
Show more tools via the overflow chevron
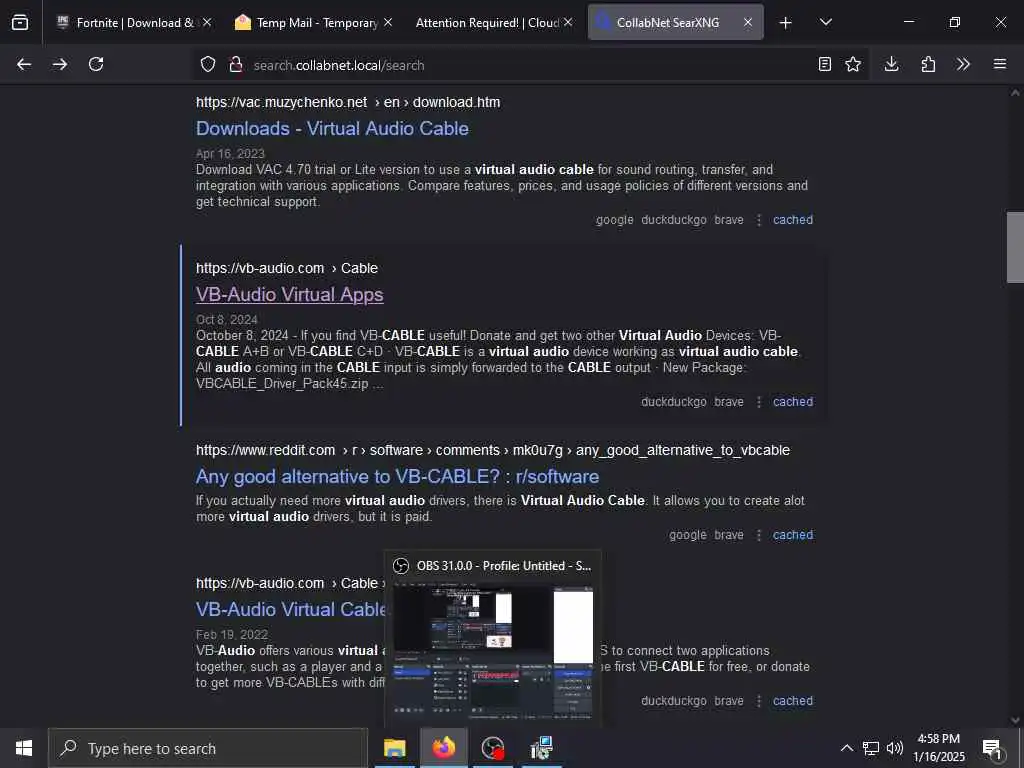tap(963, 64)
